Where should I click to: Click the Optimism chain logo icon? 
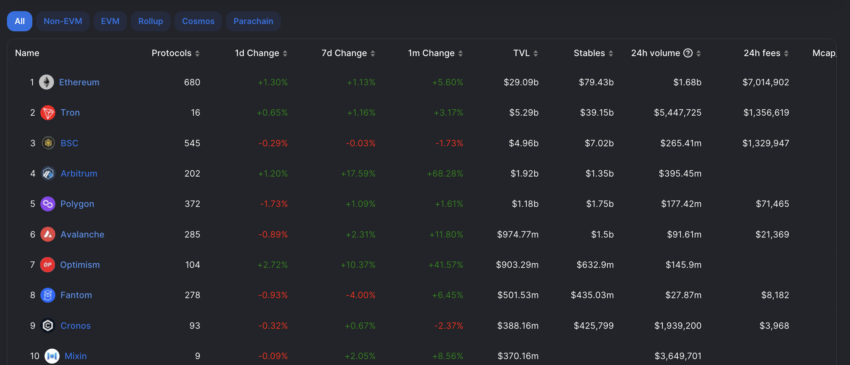point(48,265)
